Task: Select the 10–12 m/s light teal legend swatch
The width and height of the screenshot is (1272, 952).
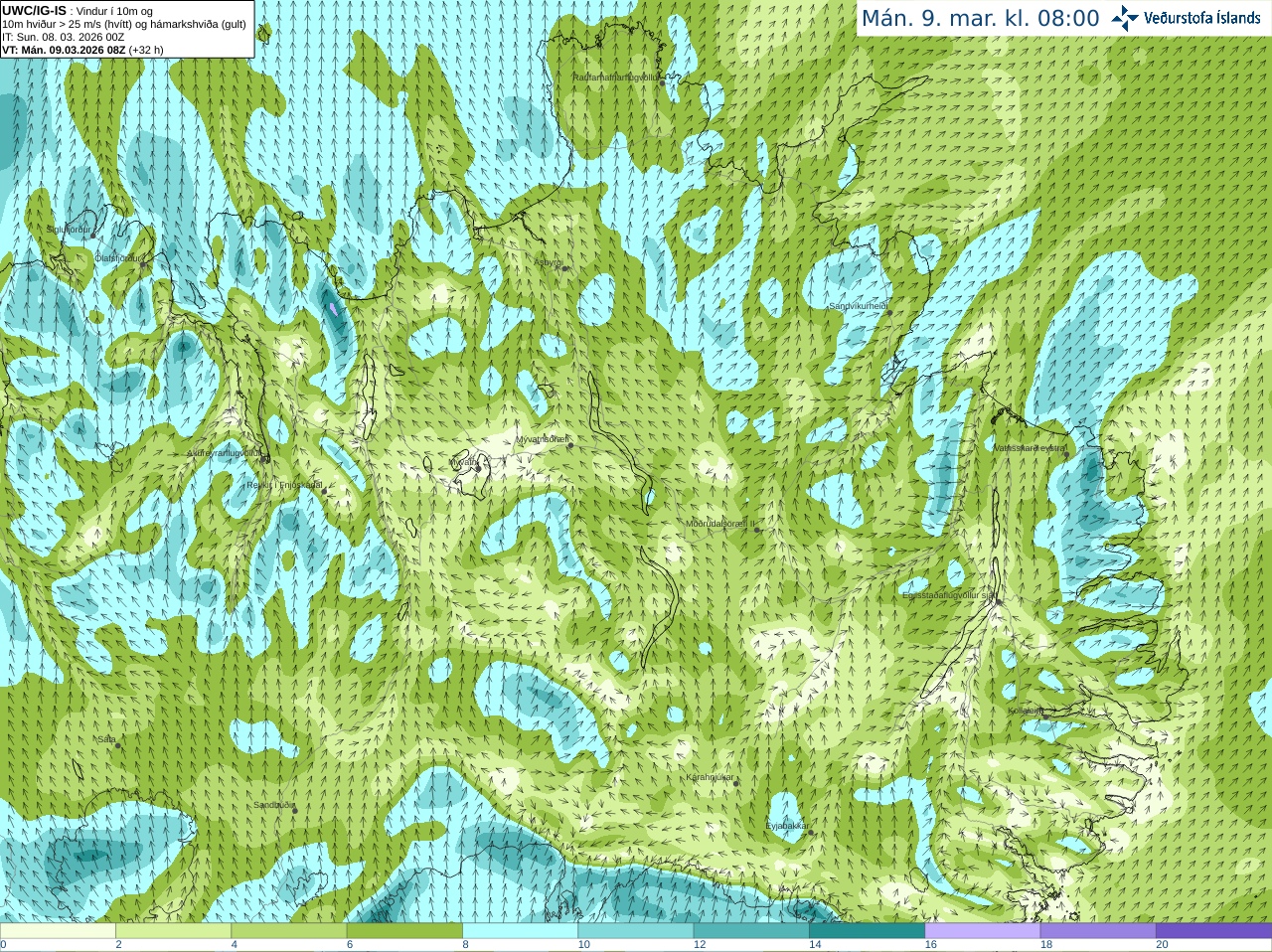Action: click(x=636, y=931)
